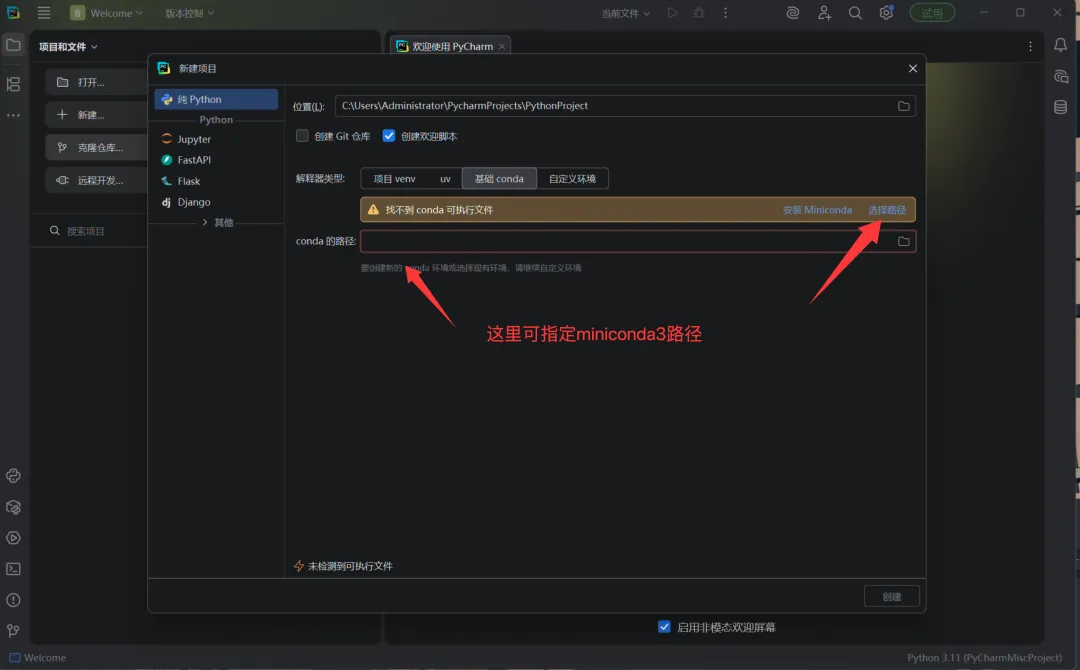The image size is (1080, 670).
Task: Open more run actions menu
Action: (725, 13)
